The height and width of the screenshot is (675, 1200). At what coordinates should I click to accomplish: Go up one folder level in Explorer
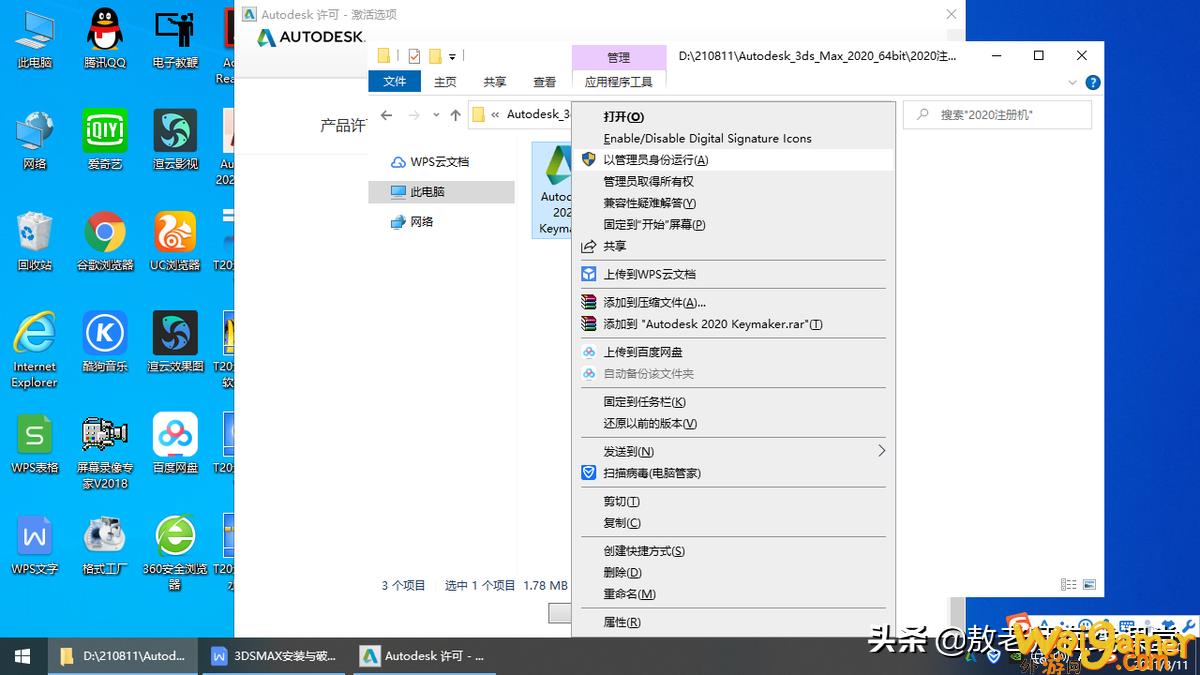coord(455,115)
